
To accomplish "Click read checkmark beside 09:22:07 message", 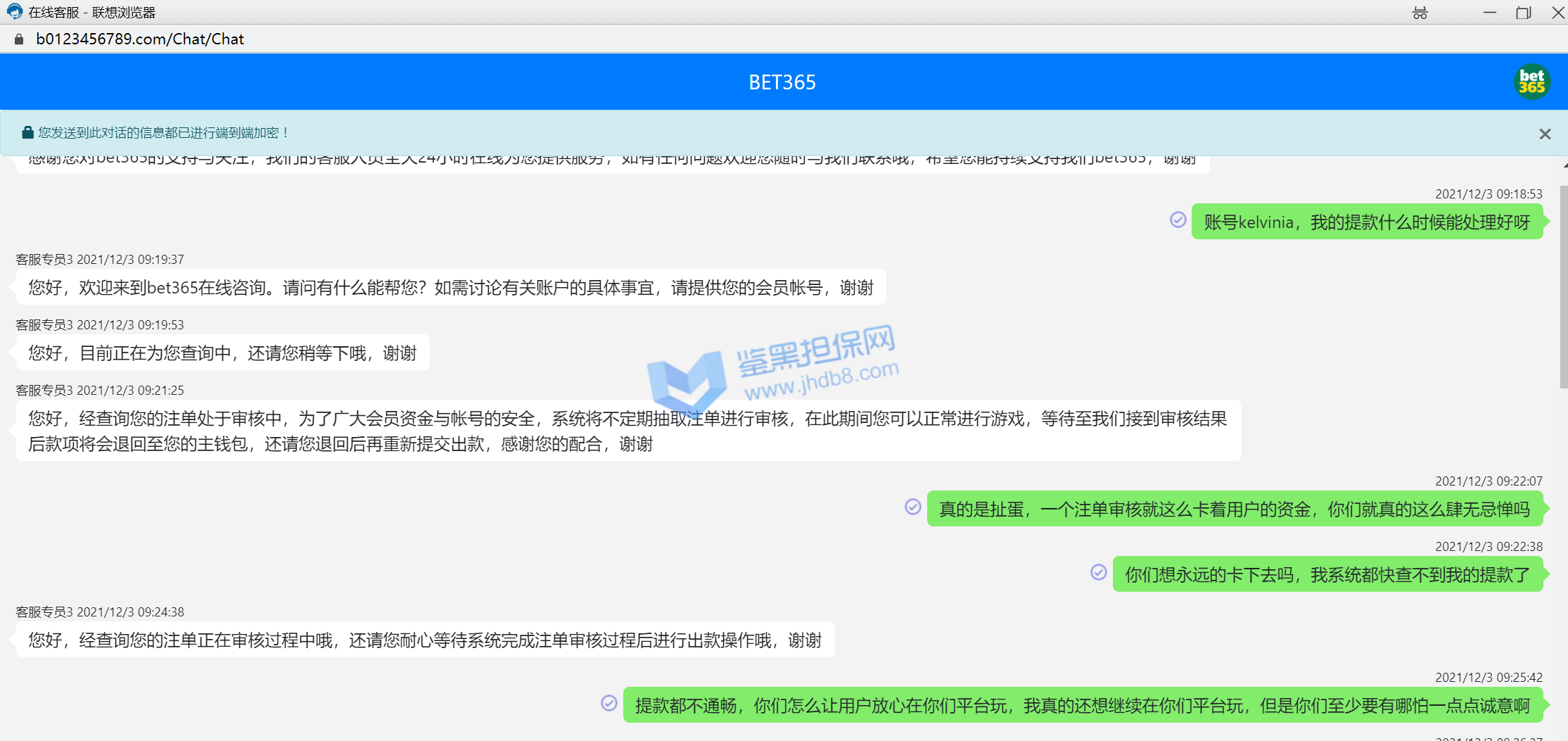I will [x=912, y=507].
